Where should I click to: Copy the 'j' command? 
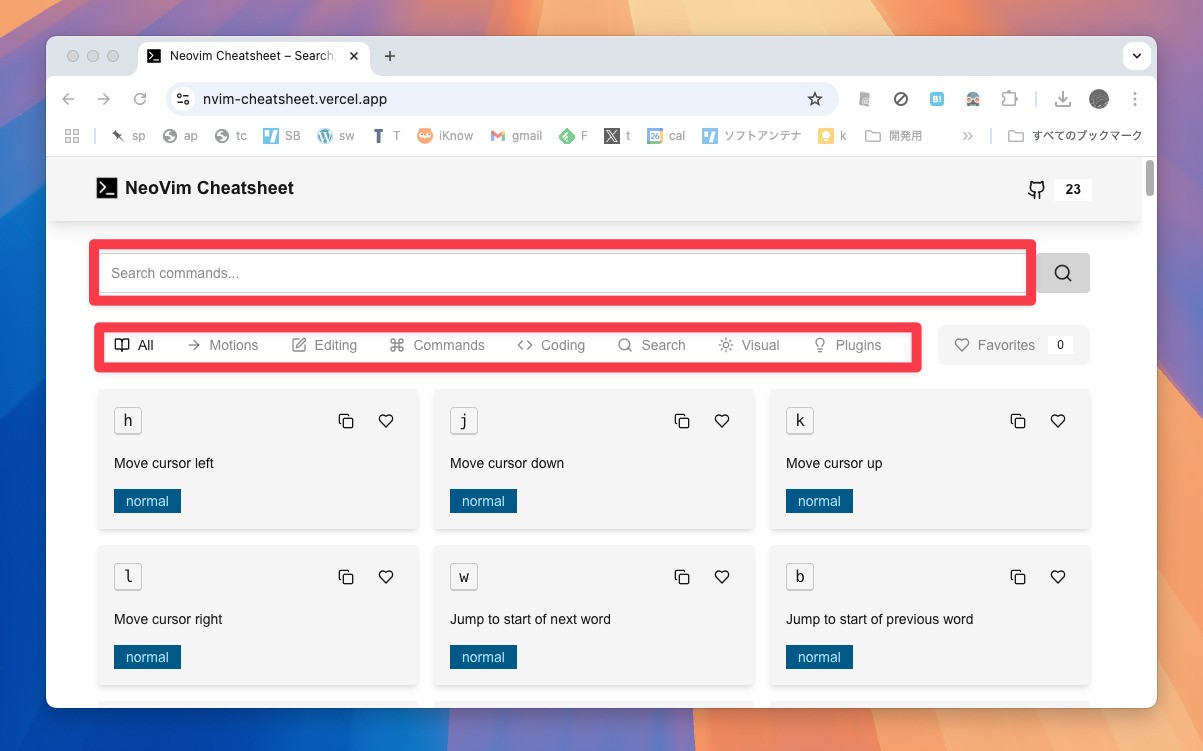coord(682,421)
